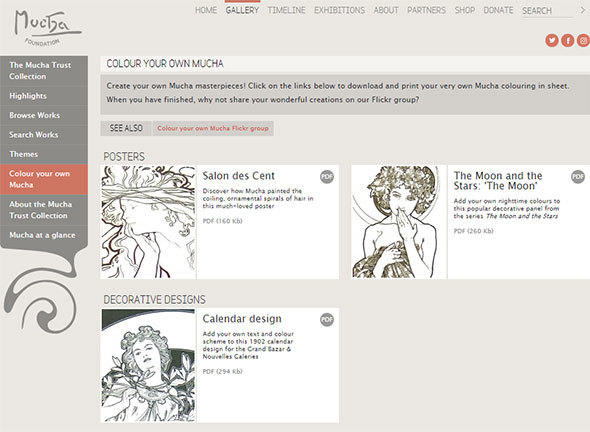
Task: Download The Moon PDF icon
Action: point(578,176)
